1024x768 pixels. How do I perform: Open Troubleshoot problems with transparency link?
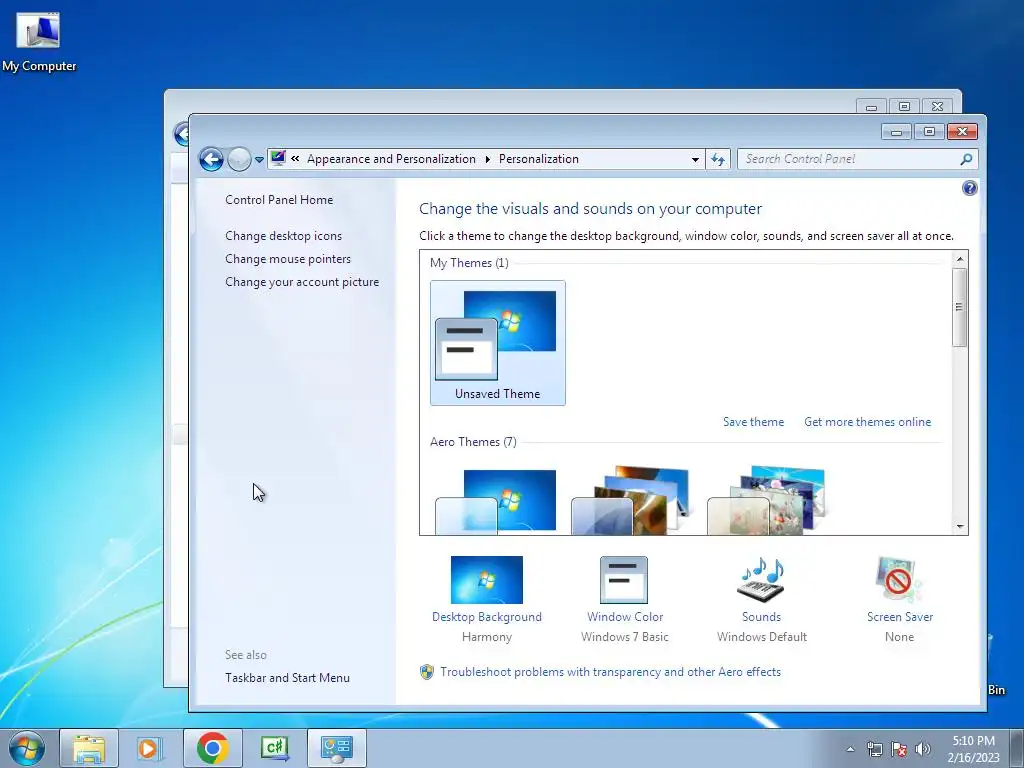(x=610, y=672)
